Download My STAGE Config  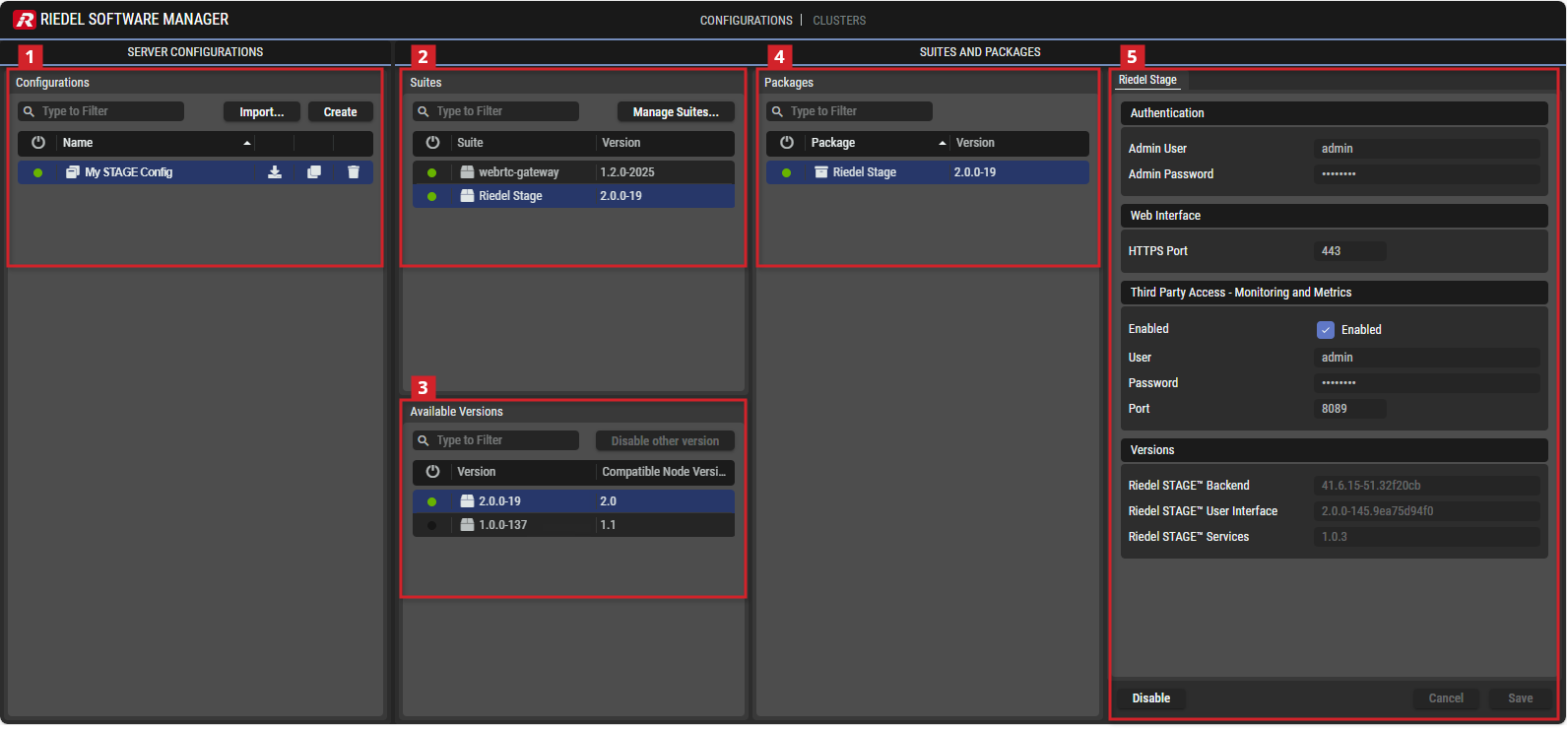click(275, 172)
